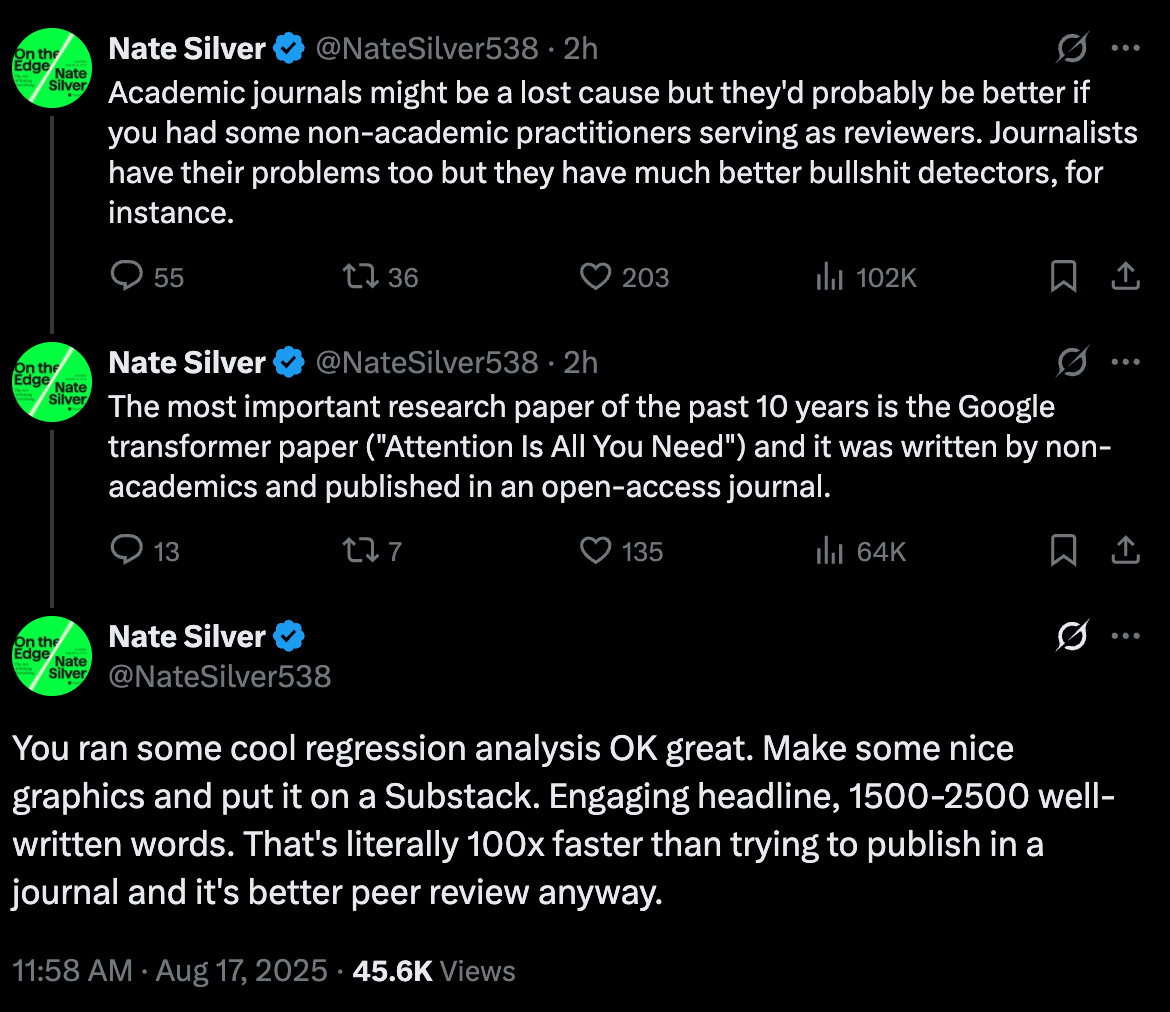Like the tweet with 135 likes
This screenshot has height=1012, width=1170.
coord(596,550)
